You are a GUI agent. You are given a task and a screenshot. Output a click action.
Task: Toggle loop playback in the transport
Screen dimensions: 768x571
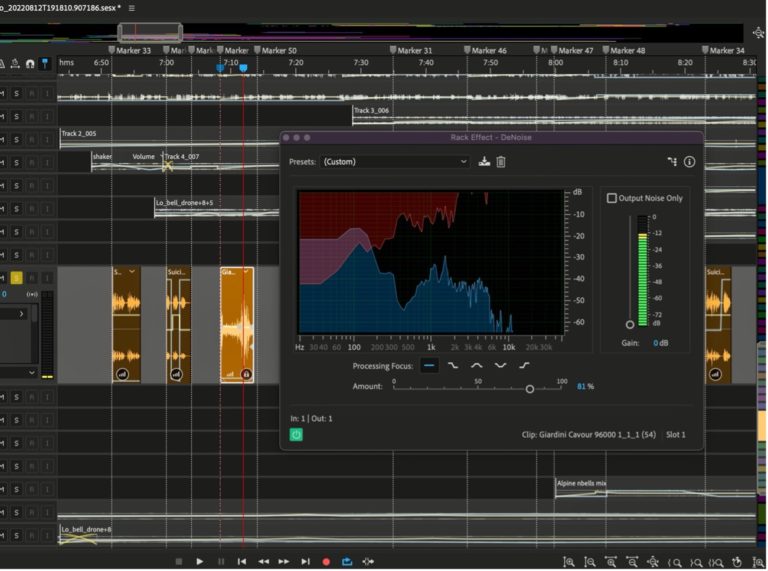pyautogui.click(x=347, y=562)
